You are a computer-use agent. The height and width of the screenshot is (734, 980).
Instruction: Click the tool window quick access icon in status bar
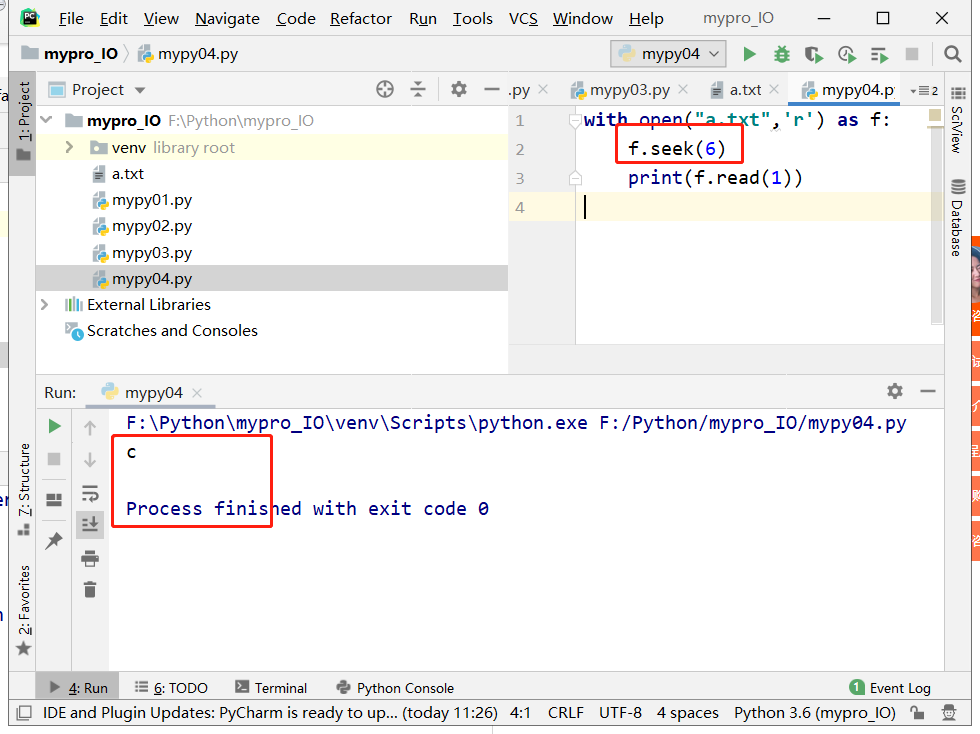[x=25, y=713]
